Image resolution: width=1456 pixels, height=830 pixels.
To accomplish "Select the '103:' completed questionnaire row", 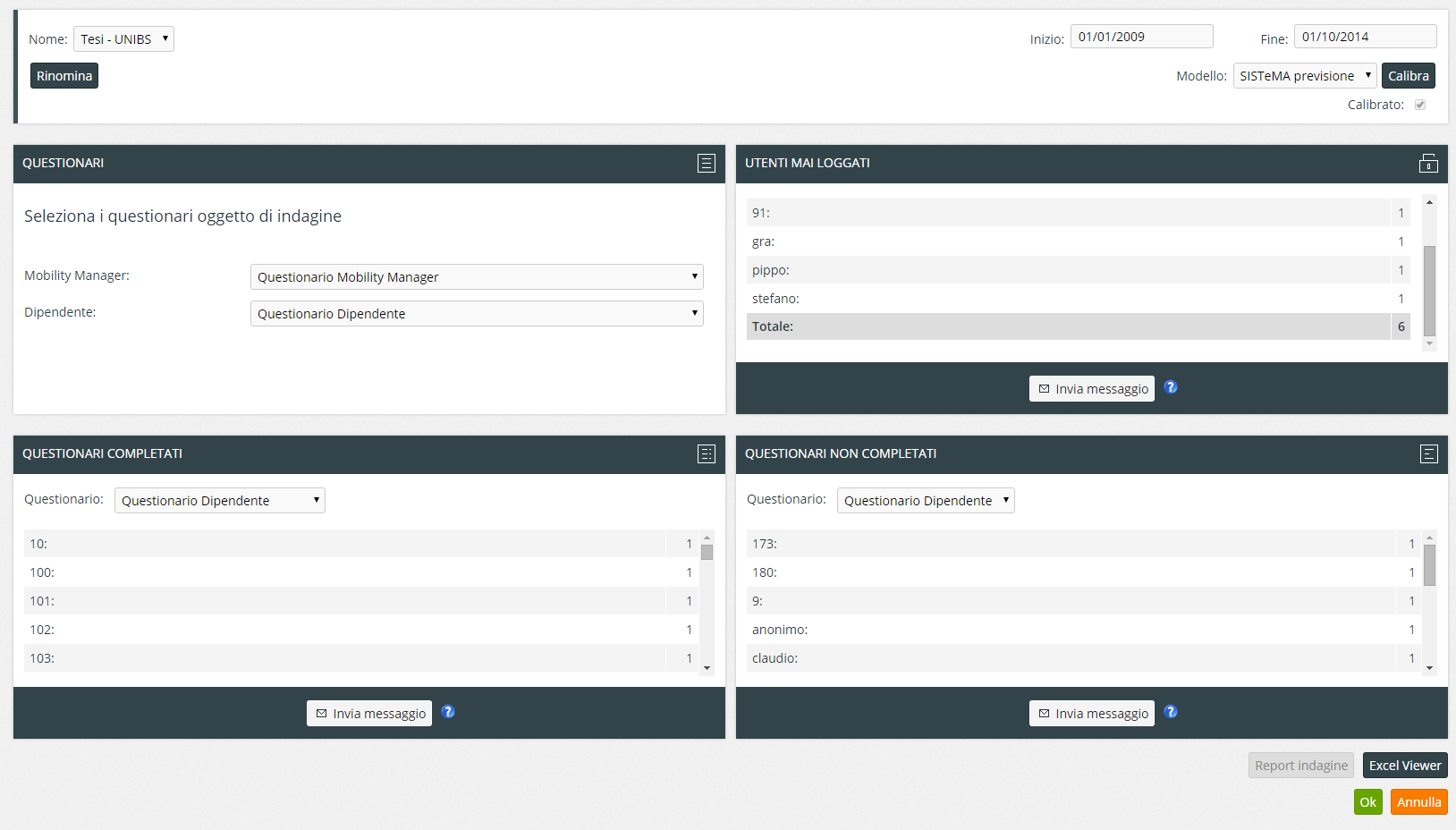I will 361,658.
